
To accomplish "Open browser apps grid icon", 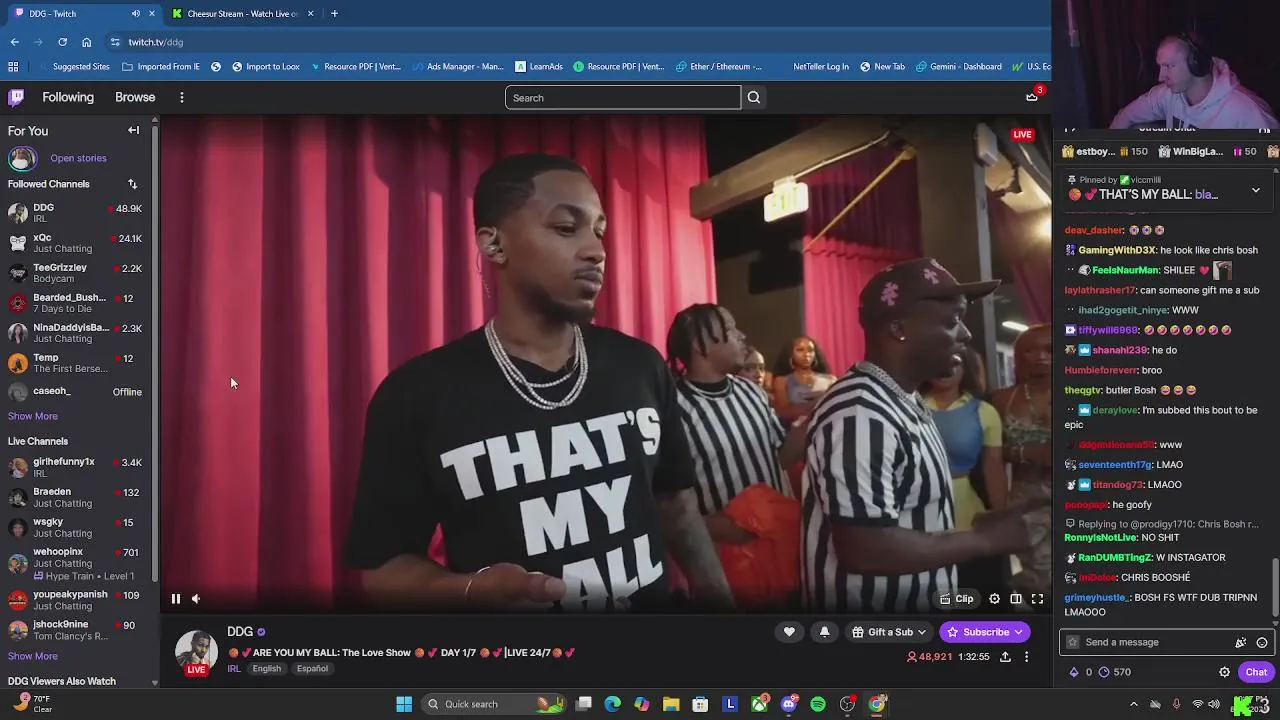I will tap(13, 67).
